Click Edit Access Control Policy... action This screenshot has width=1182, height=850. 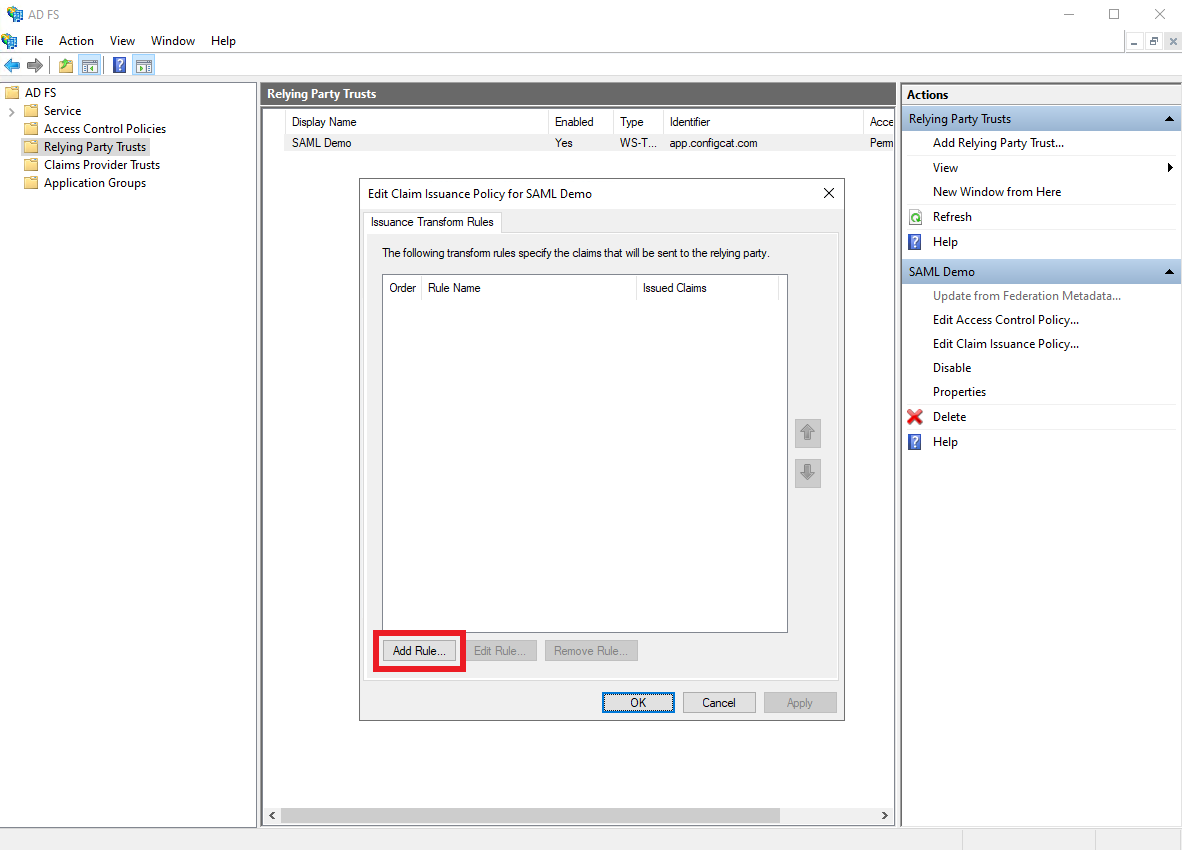click(x=1005, y=320)
